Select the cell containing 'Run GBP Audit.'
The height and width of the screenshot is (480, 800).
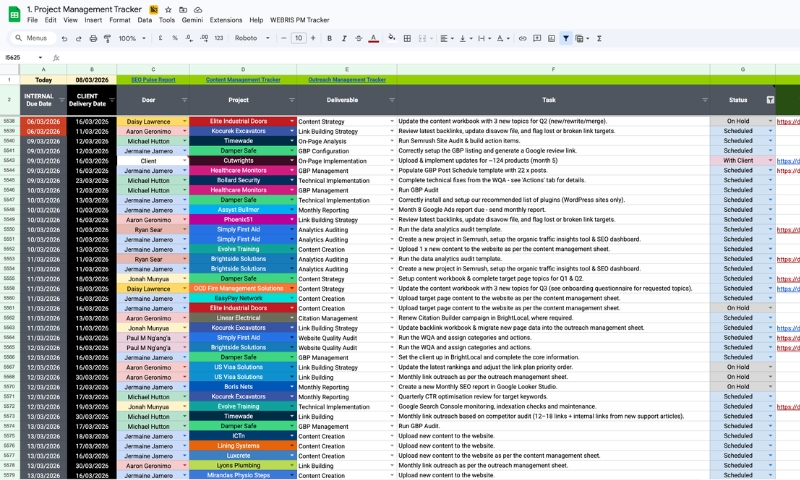(553, 426)
